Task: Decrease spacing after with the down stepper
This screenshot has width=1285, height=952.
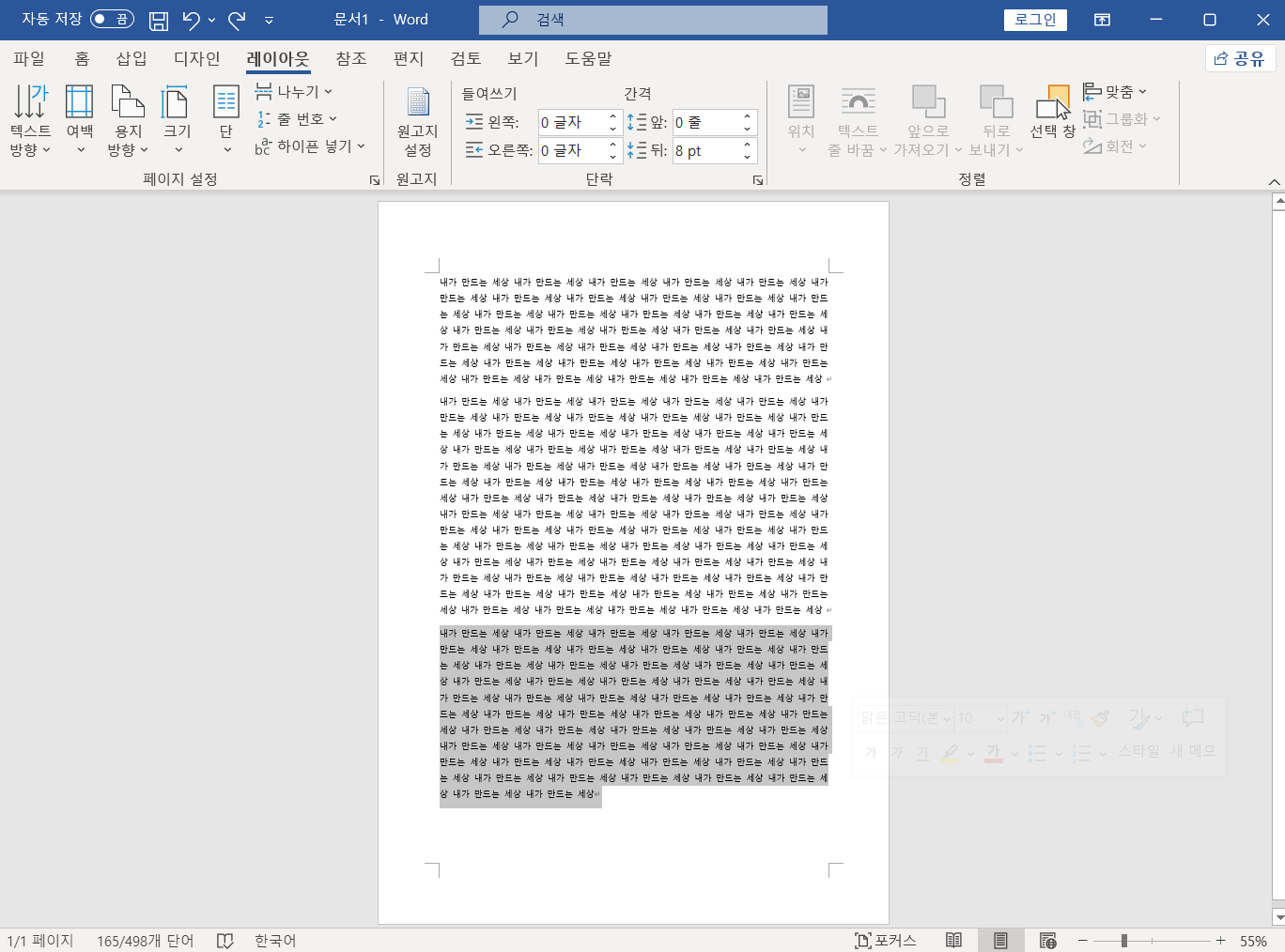Action: [x=748, y=157]
